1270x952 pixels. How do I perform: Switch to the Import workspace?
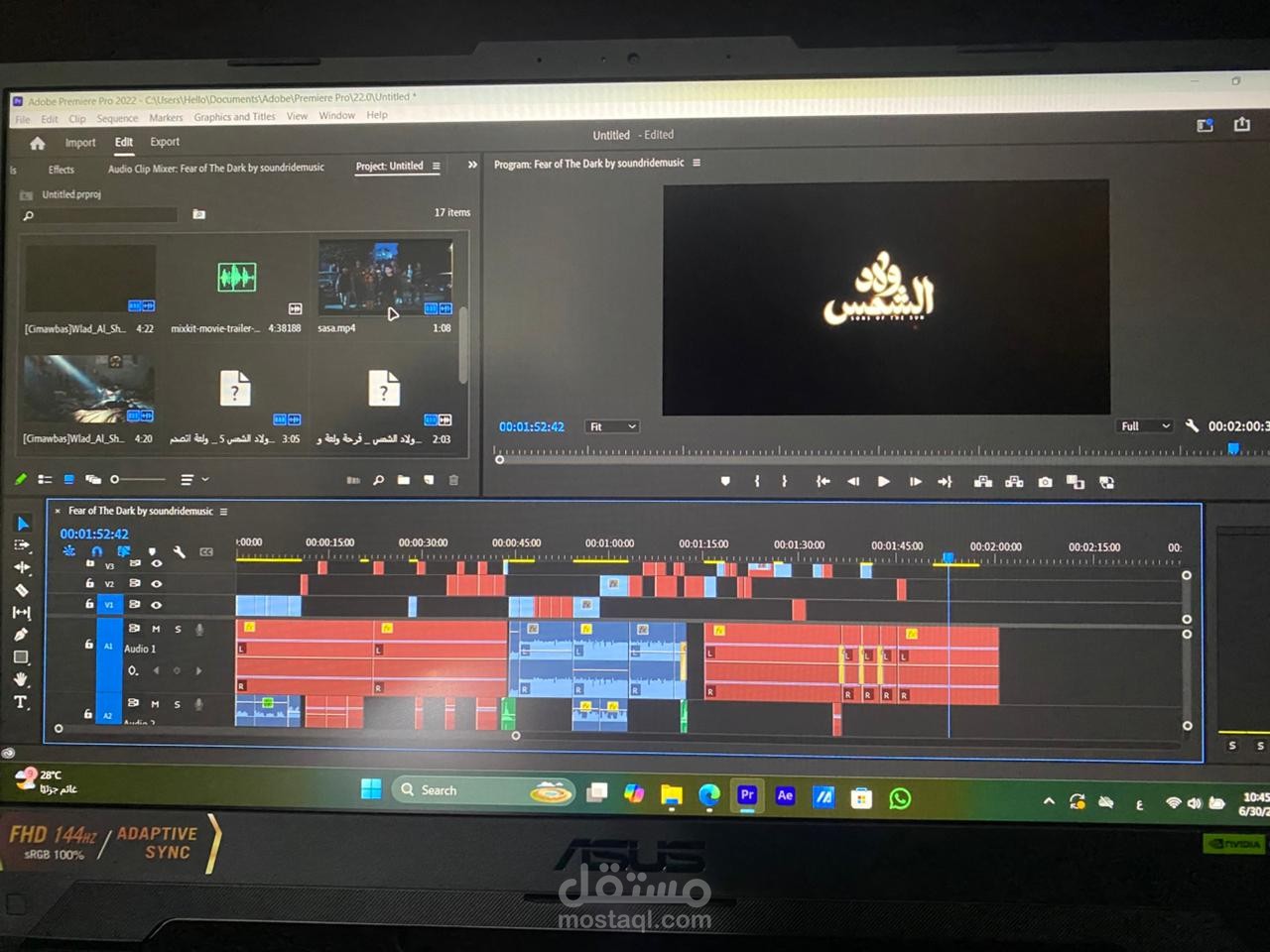(x=80, y=143)
